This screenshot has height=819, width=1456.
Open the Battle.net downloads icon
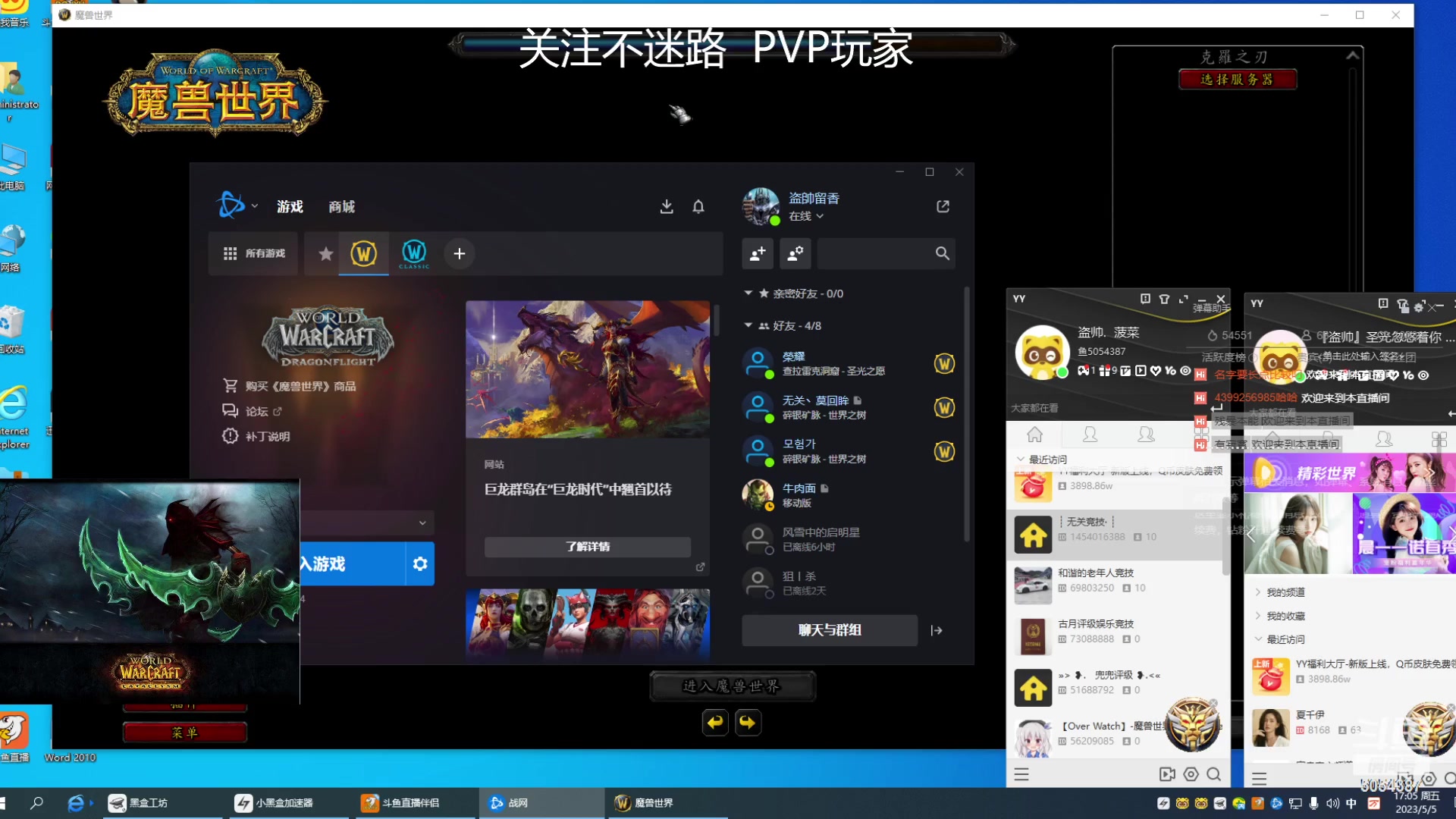tap(667, 206)
